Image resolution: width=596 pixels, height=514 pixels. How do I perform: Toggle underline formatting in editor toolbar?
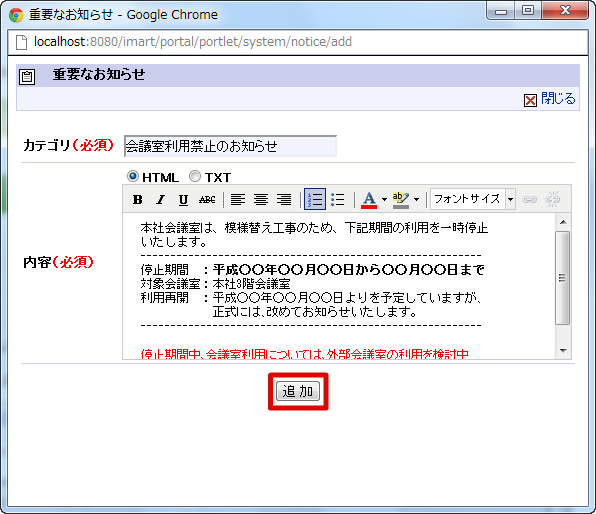coord(184,199)
